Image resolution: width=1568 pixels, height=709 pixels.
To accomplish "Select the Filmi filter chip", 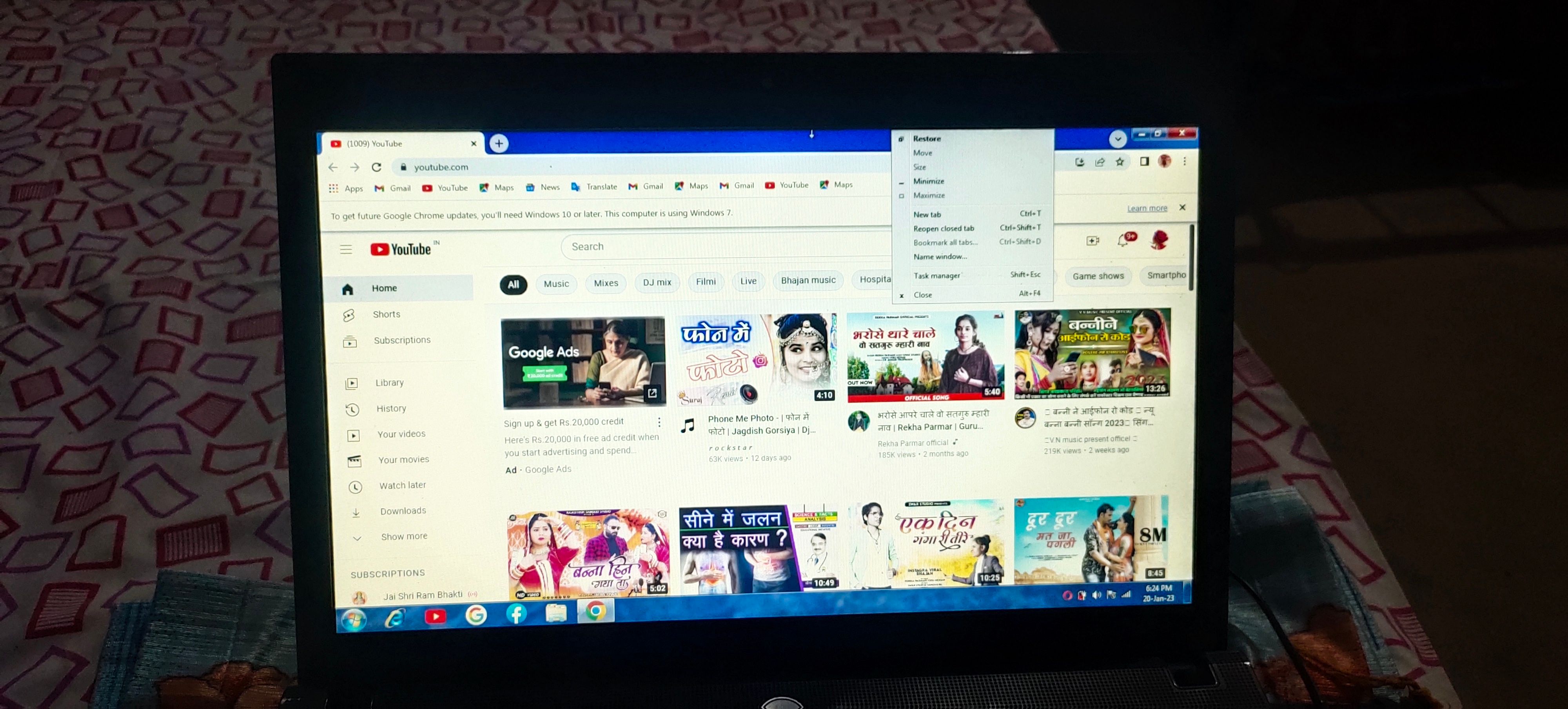I will pos(706,282).
